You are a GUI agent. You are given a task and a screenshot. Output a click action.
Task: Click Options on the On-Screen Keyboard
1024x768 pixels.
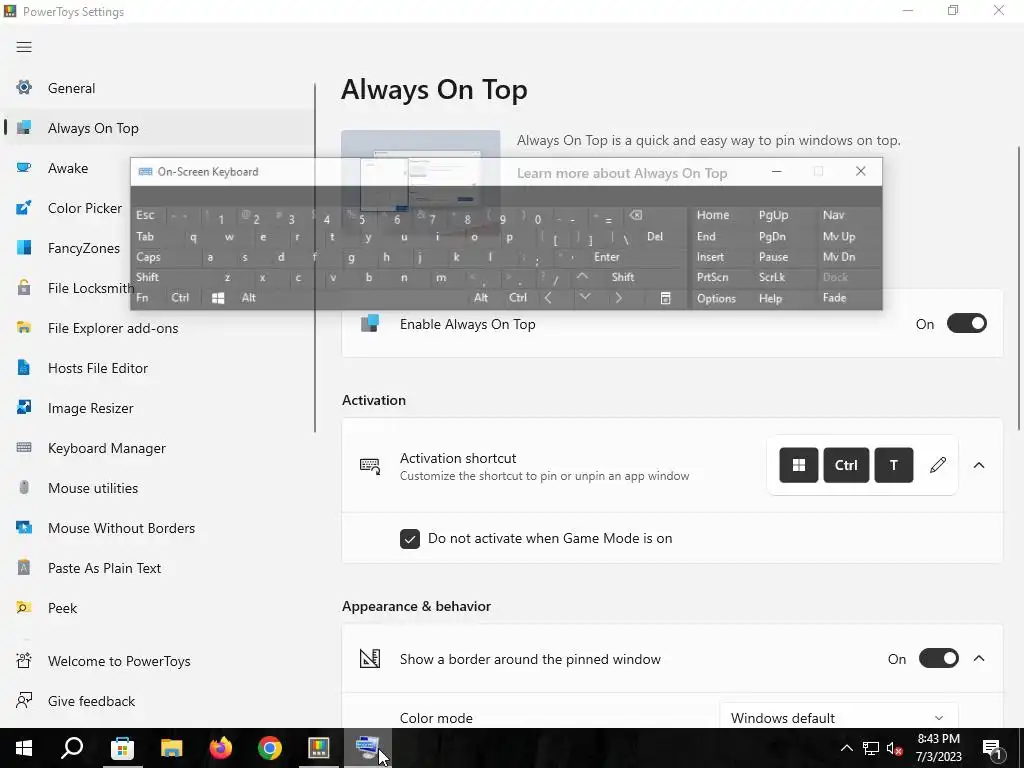pos(716,298)
